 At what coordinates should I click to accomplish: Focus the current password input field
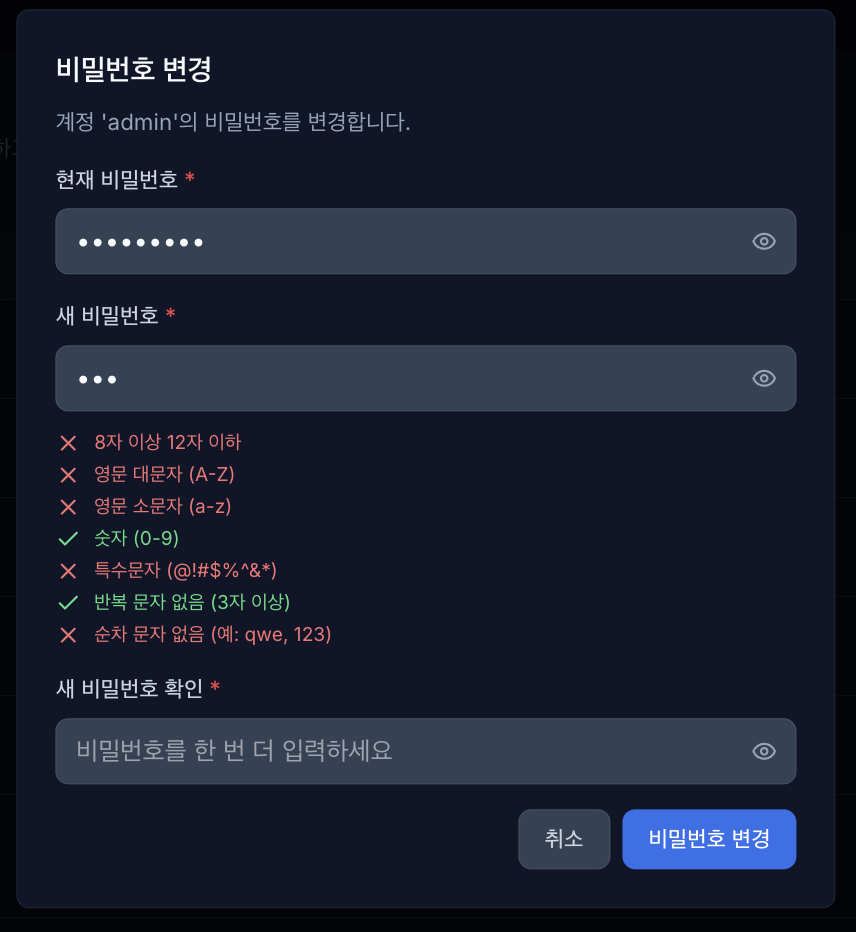400,241
